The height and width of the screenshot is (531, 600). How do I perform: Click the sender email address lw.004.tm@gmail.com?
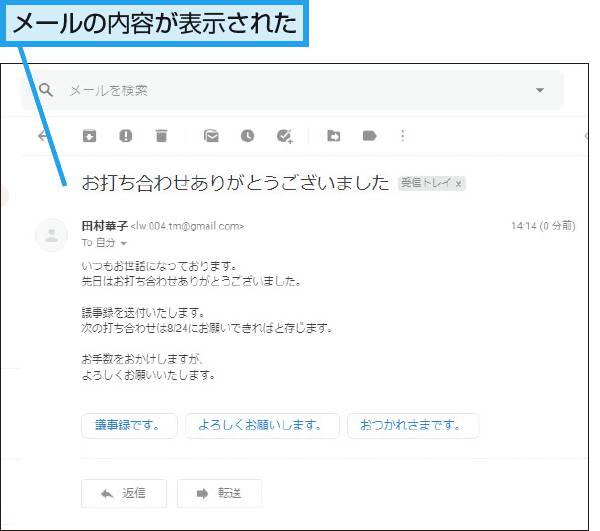pyautogui.click(x=187, y=226)
